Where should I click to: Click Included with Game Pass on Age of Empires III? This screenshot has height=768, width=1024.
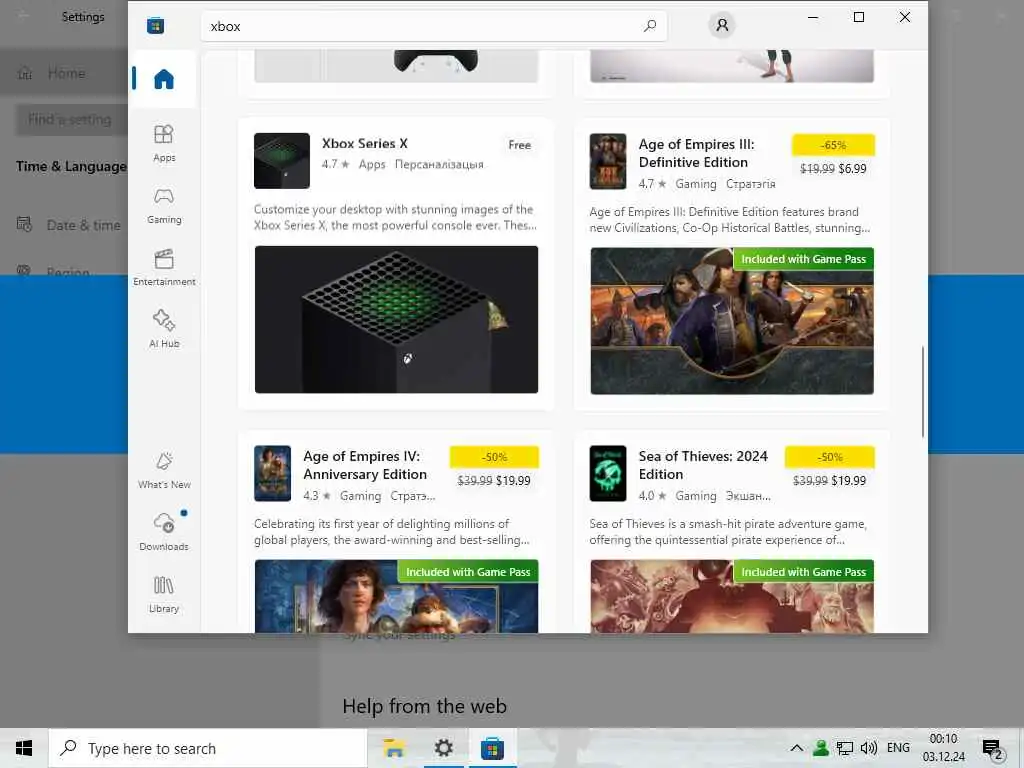pos(803,259)
